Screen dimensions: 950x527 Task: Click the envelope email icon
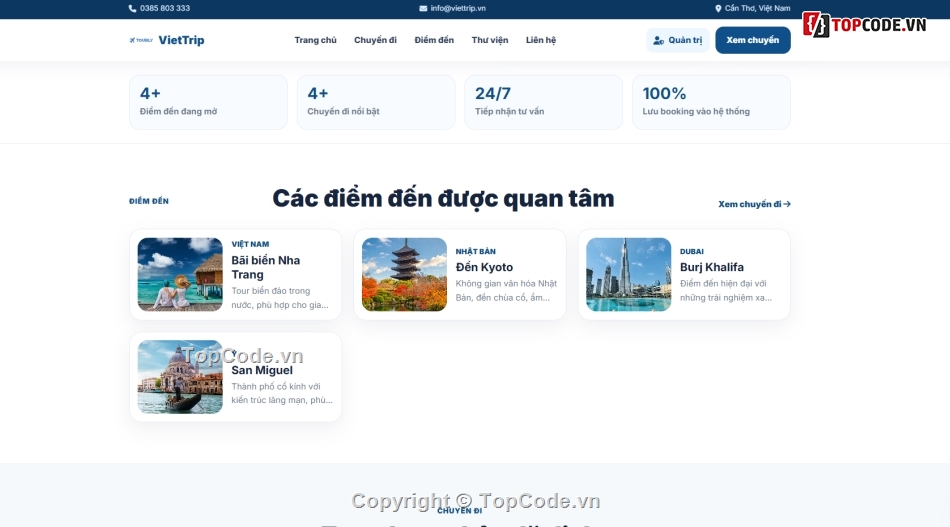423,8
